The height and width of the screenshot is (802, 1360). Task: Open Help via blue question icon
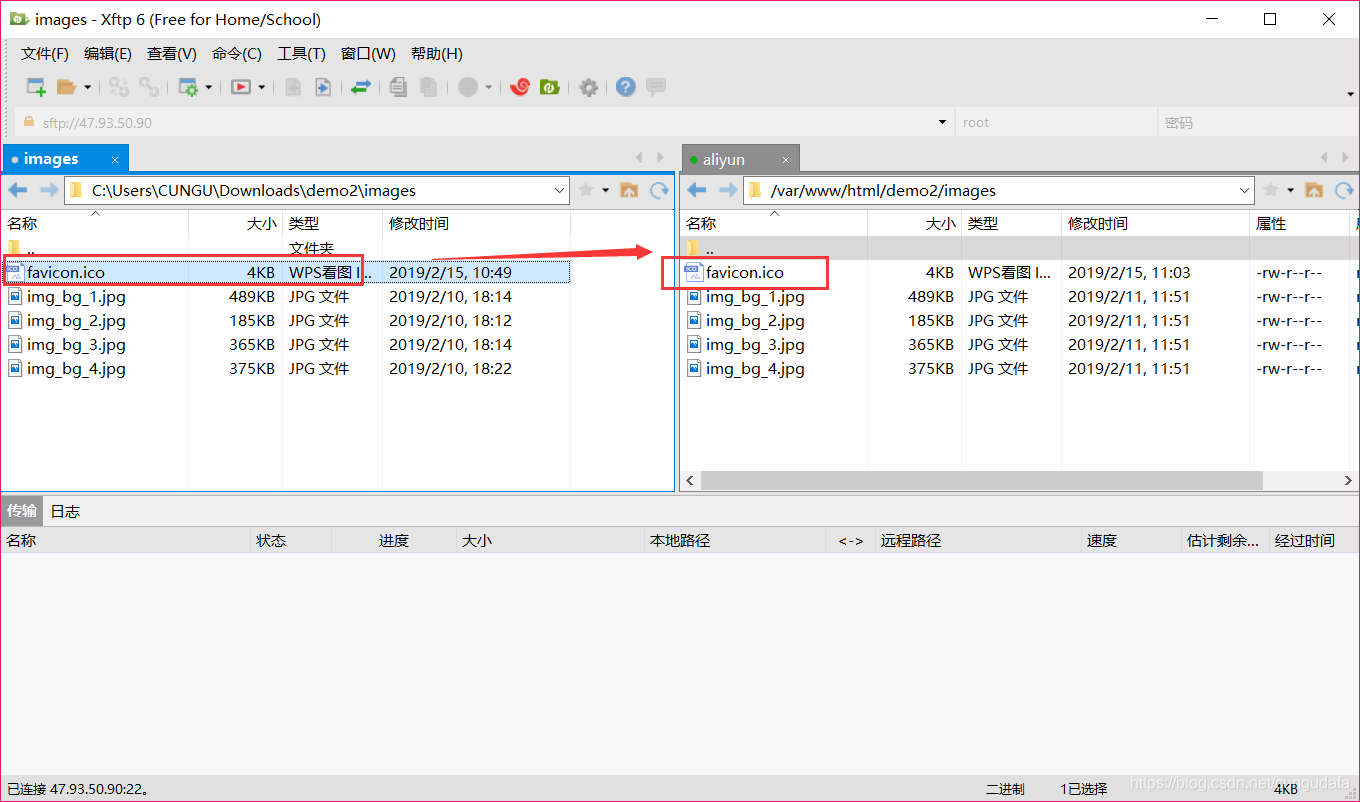point(626,87)
